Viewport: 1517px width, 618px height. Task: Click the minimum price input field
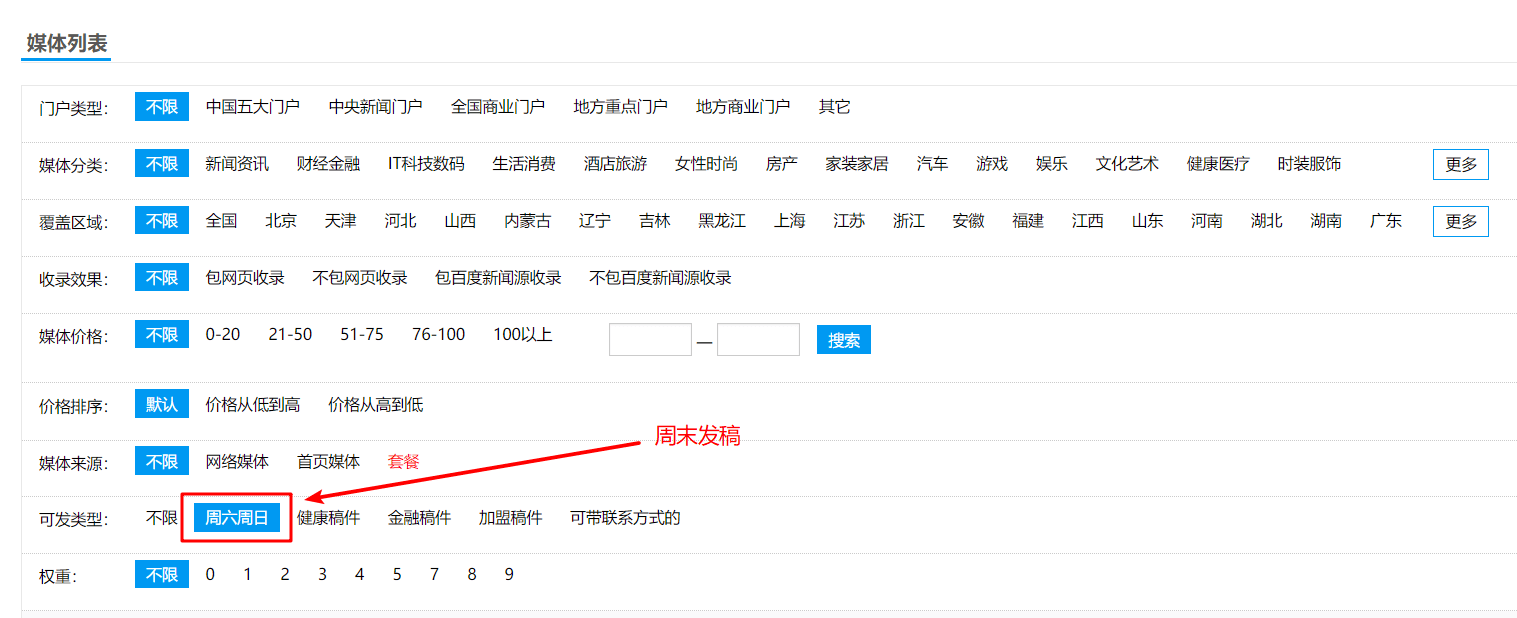(x=650, y=340)
